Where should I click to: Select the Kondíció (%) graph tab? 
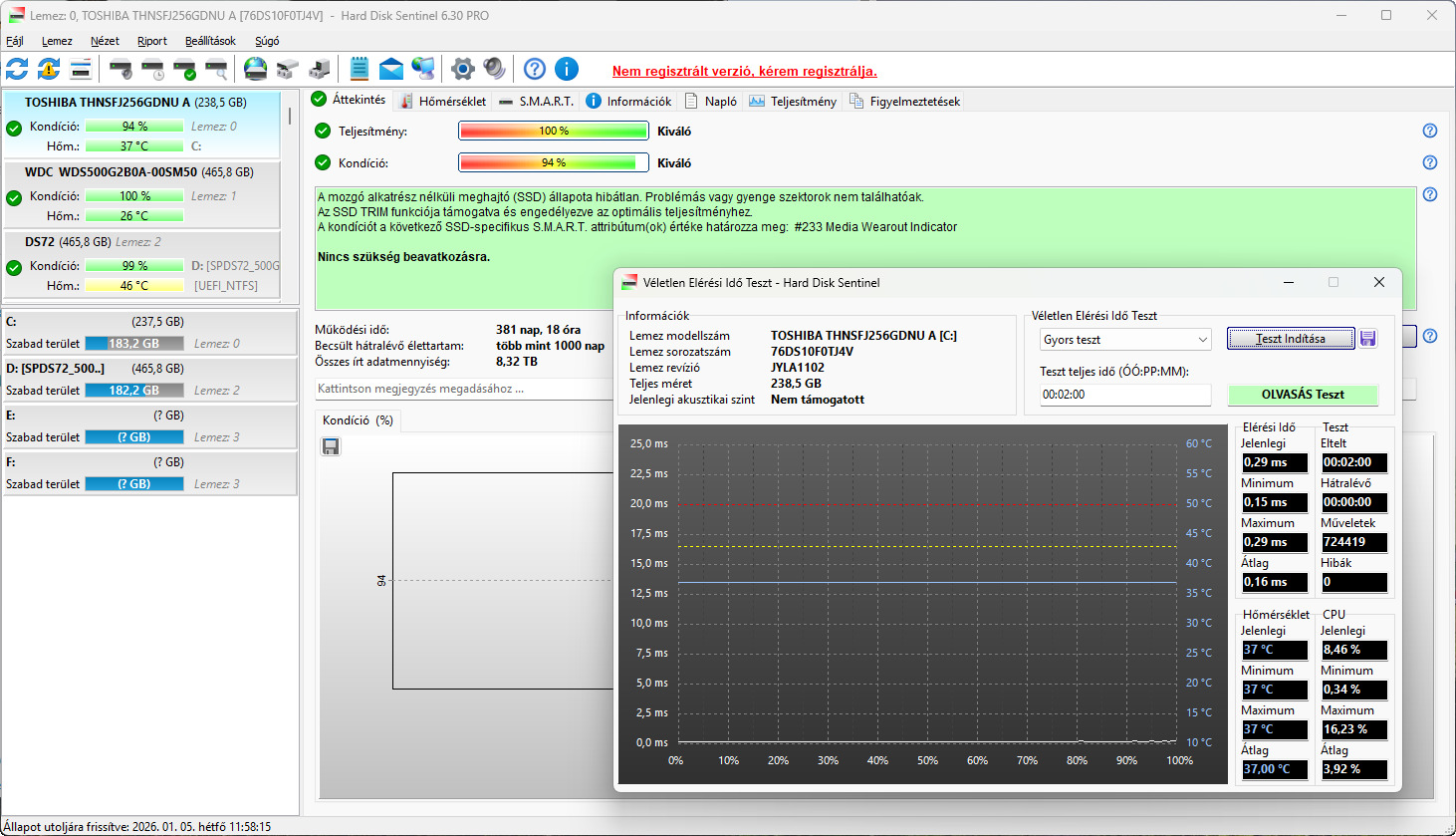coord(358,420)
